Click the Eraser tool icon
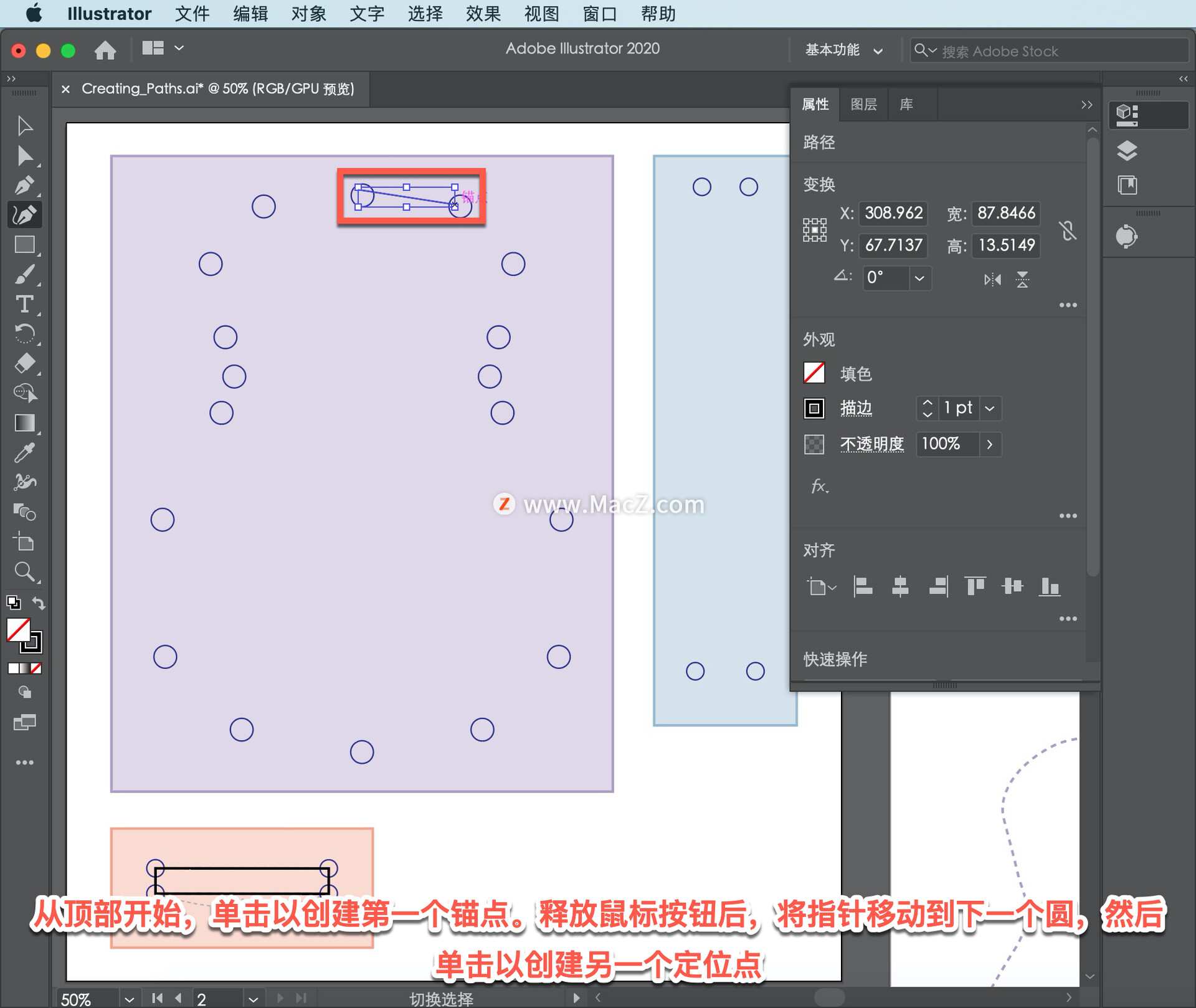Viewport: 1196px width, 1008px height. (25, 363)
